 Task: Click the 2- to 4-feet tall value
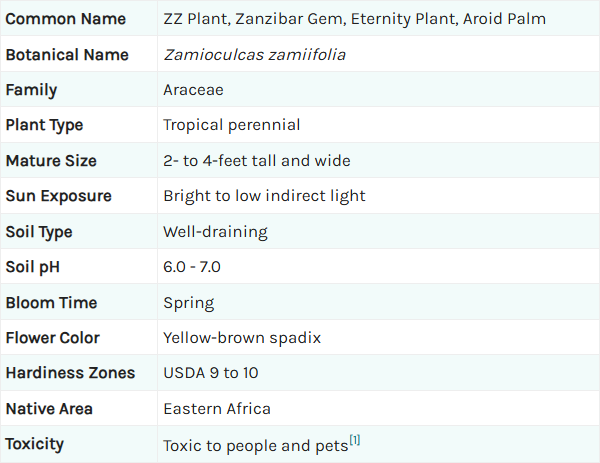click(257, 161)
